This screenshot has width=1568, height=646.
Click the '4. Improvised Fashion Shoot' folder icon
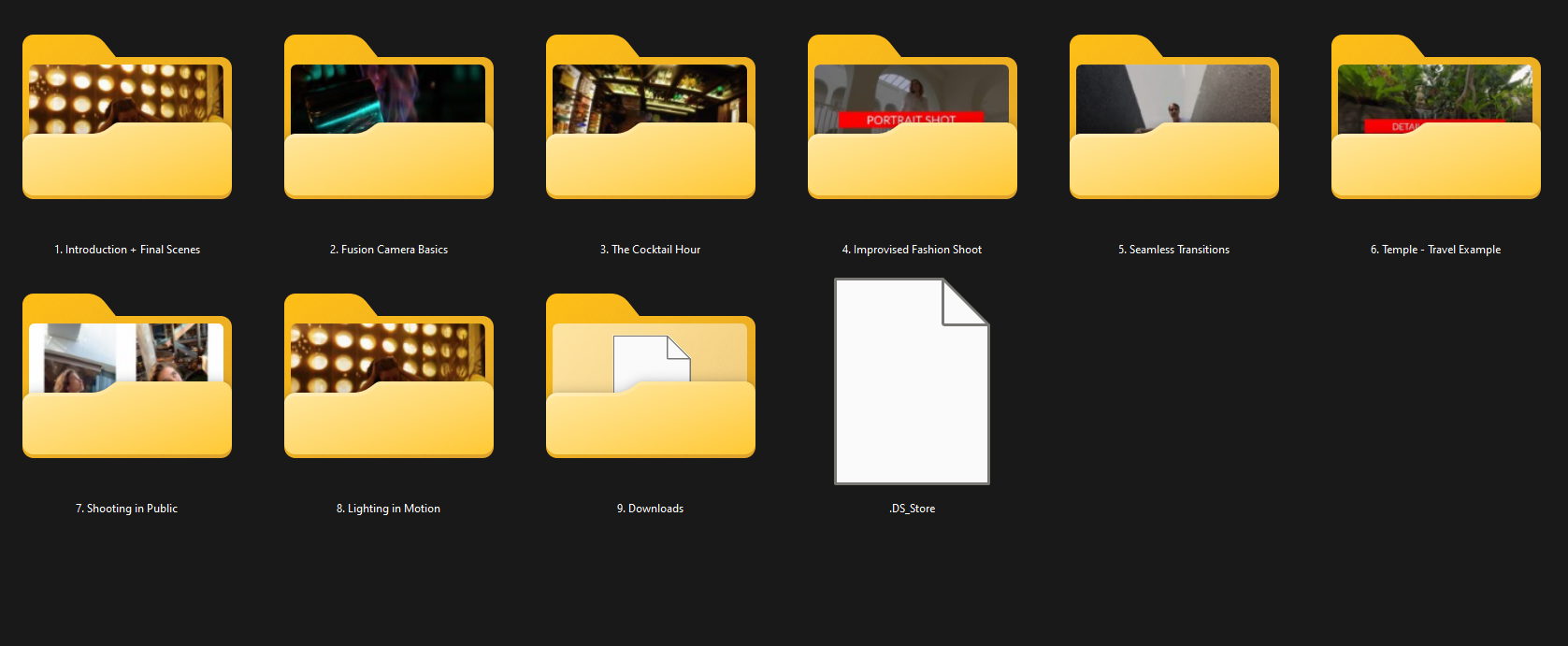[913, 118]
